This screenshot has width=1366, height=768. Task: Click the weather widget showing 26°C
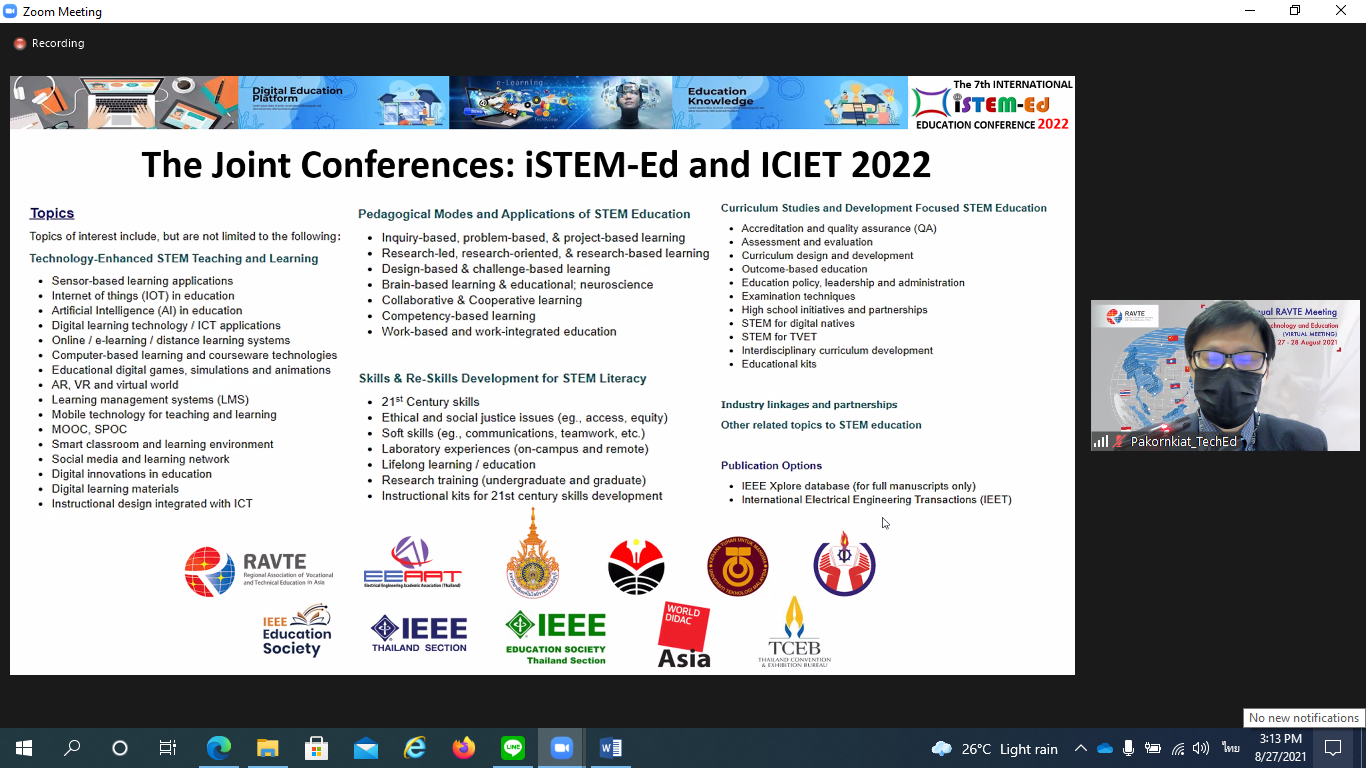994,749
